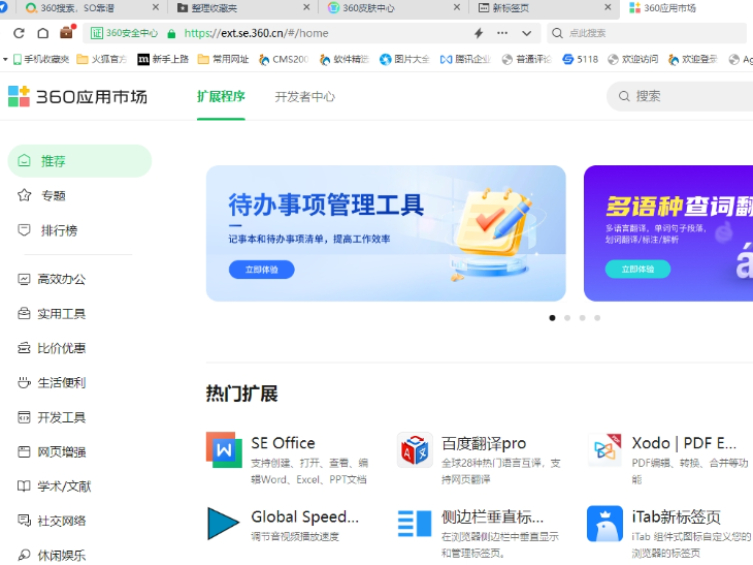Open the 百度翻译pro extension icon
753x565 pixels.
point(414,450)
